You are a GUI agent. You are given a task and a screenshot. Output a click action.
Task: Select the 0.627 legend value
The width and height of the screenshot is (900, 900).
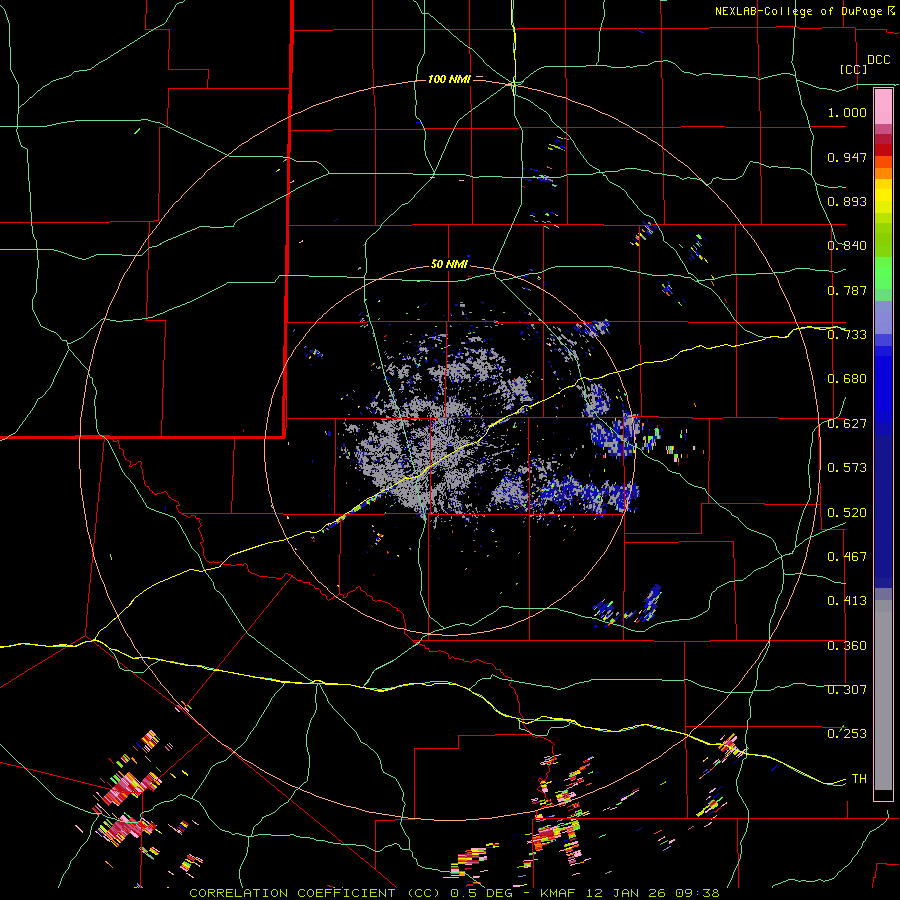point(847,424)
